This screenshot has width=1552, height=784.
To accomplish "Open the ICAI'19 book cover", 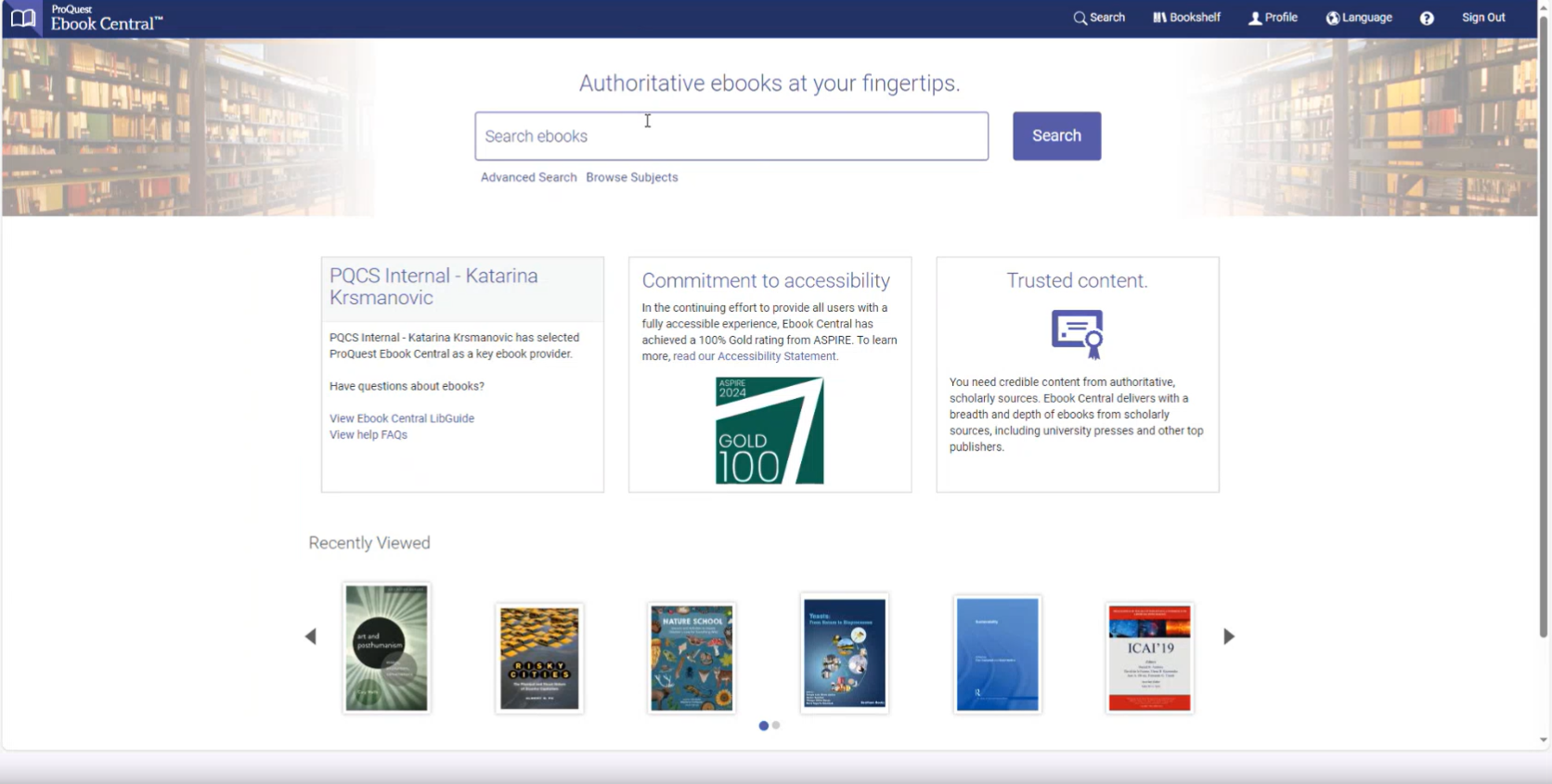I will 1149,658.
